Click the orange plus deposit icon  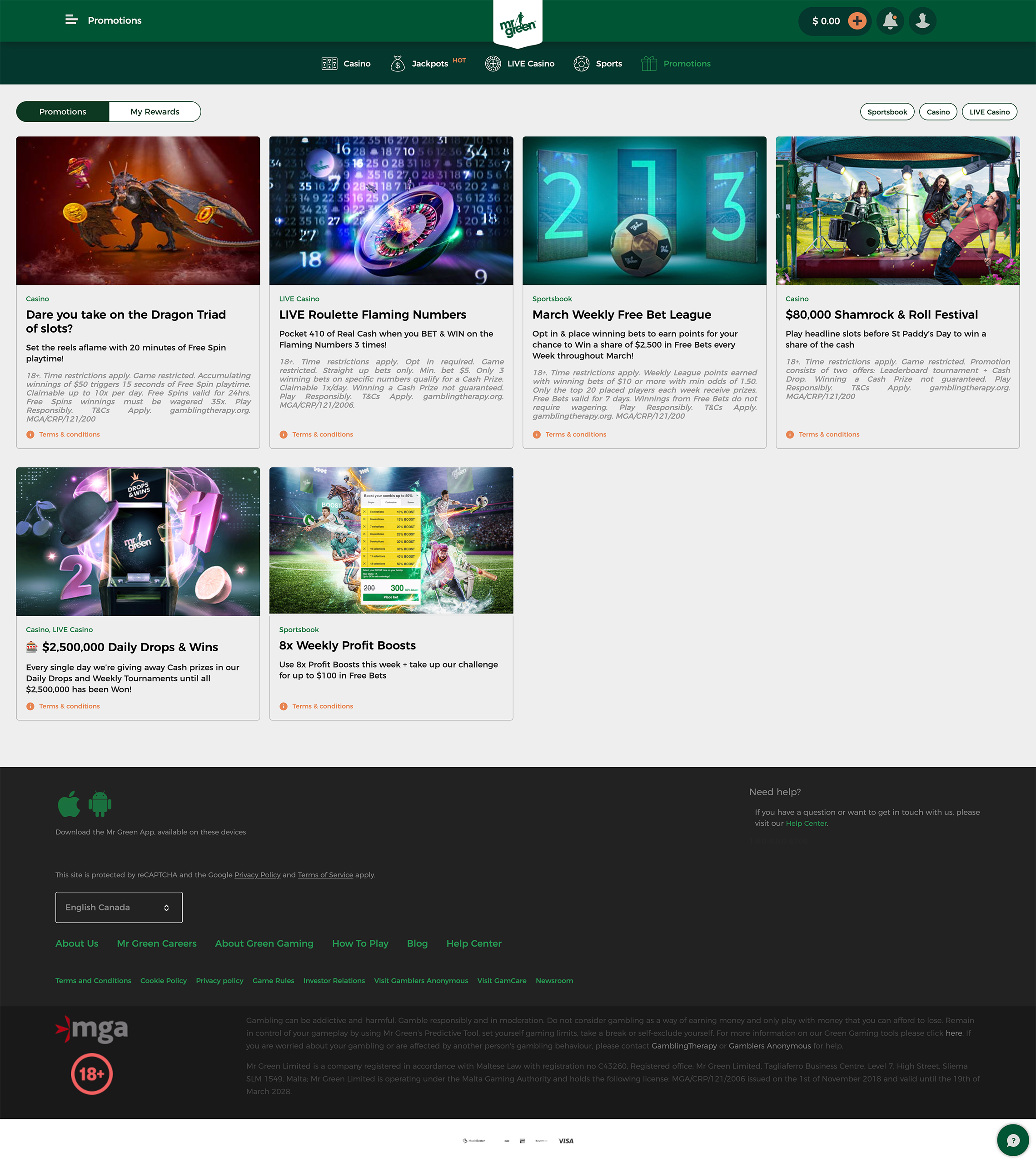tap(857, 20)
